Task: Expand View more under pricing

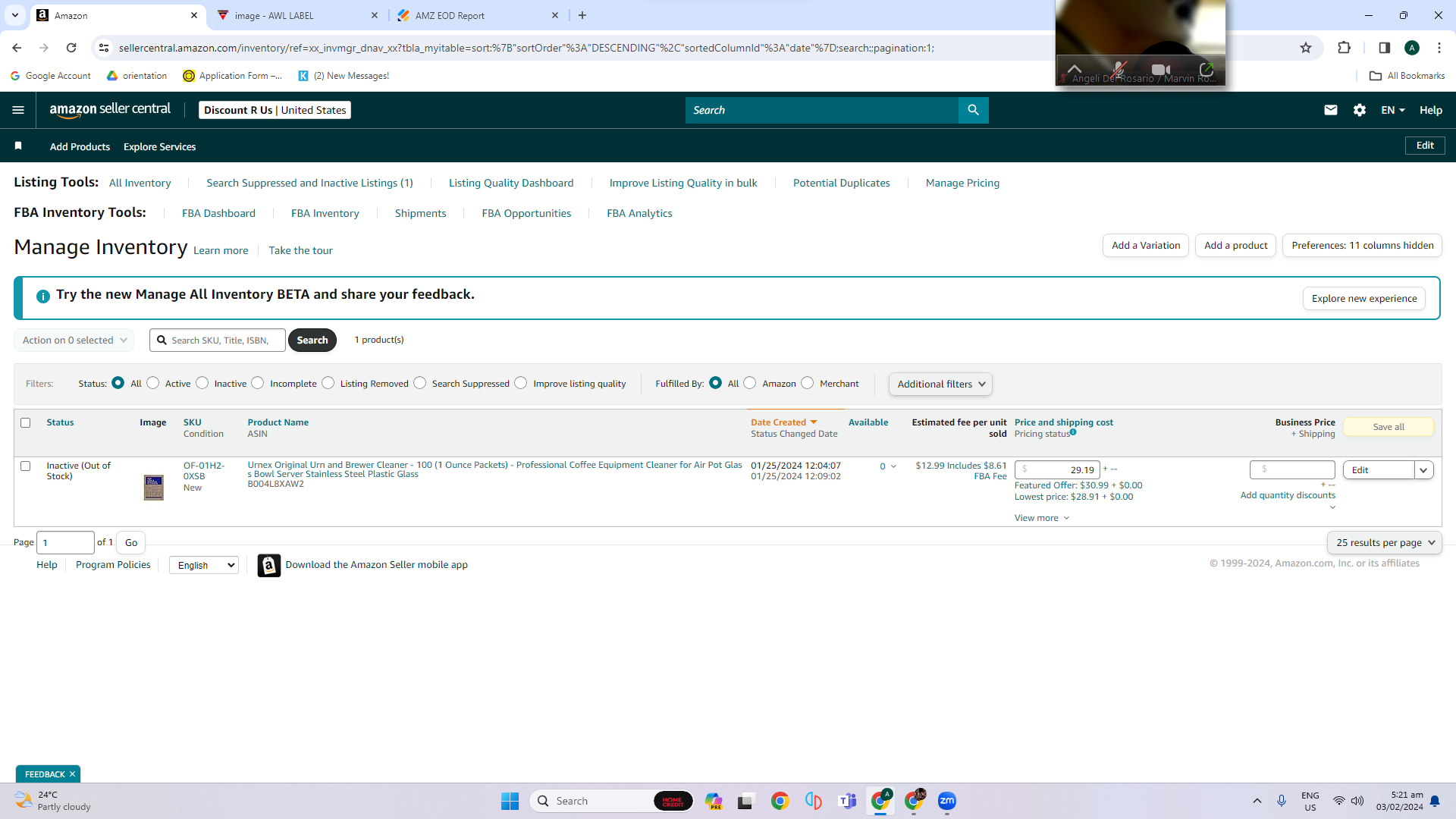Action: click(1042, 518)
